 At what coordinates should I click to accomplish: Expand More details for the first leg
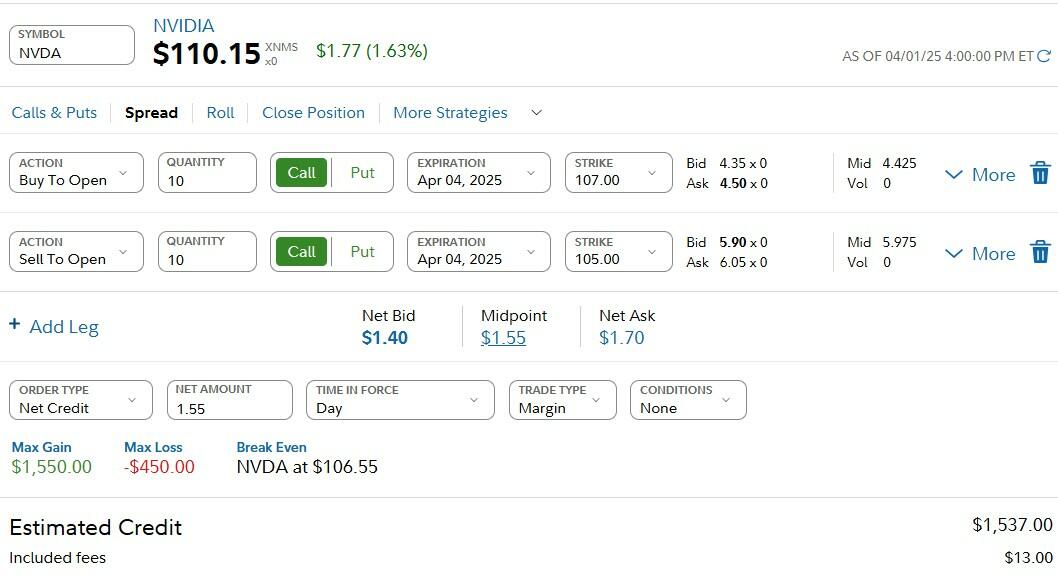980,175
